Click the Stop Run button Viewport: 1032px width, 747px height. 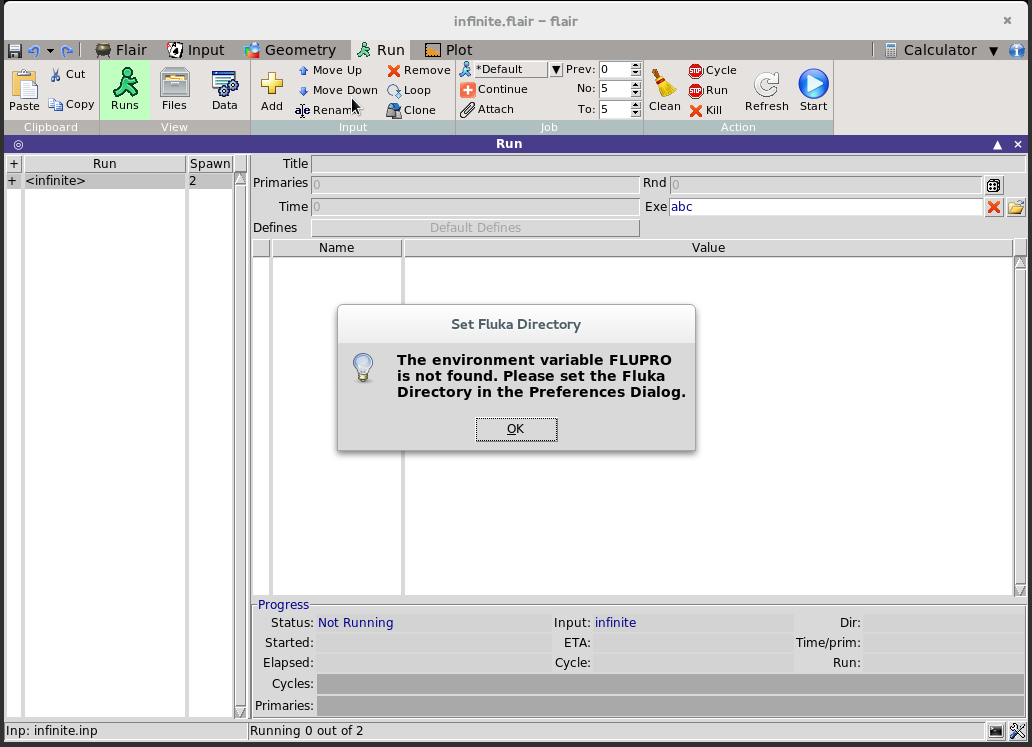[x=708, y=90]
